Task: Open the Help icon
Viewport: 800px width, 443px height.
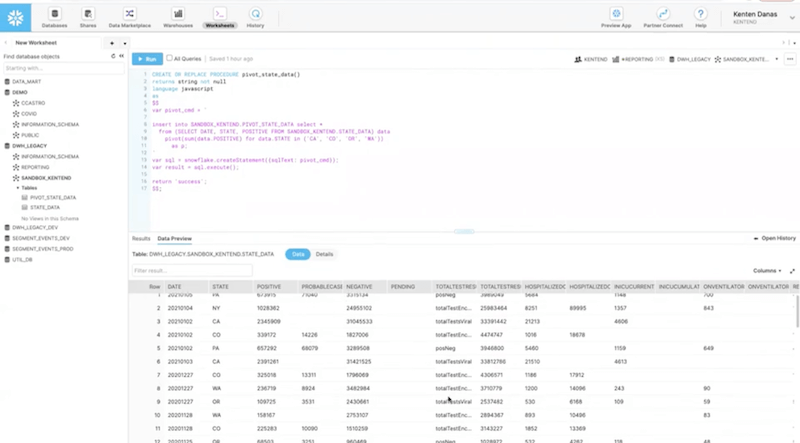Action: [700, 12]
